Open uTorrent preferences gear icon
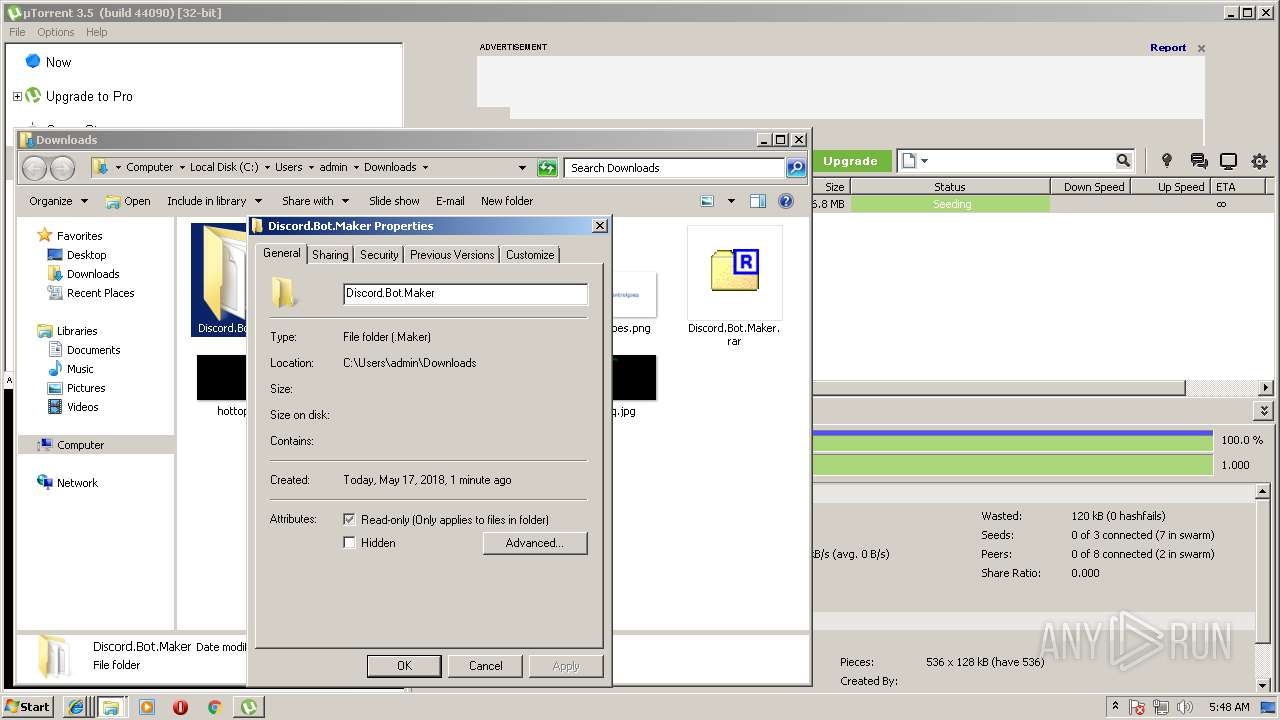 1259,161
